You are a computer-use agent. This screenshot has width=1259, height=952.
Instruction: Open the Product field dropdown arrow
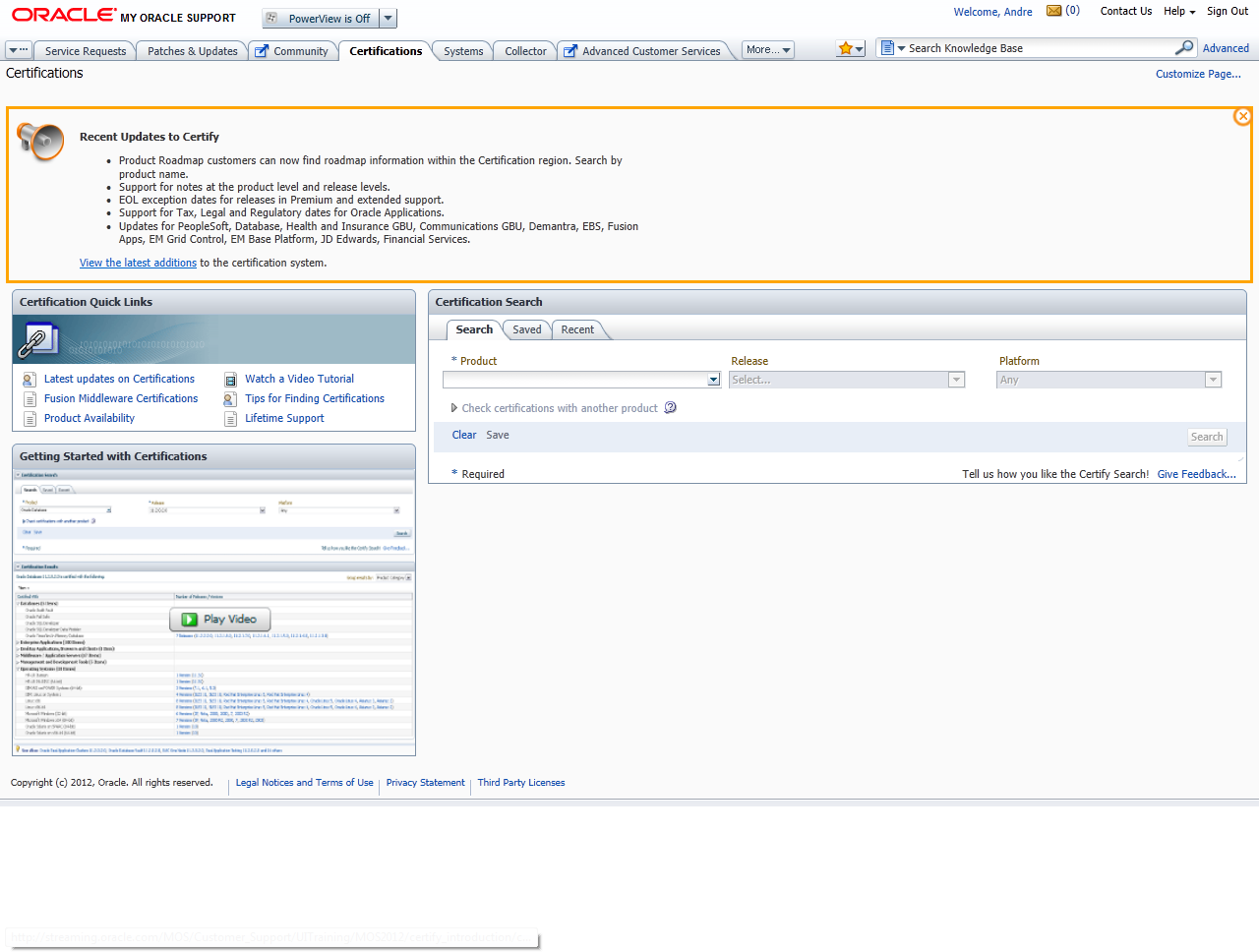coord(714,380)
